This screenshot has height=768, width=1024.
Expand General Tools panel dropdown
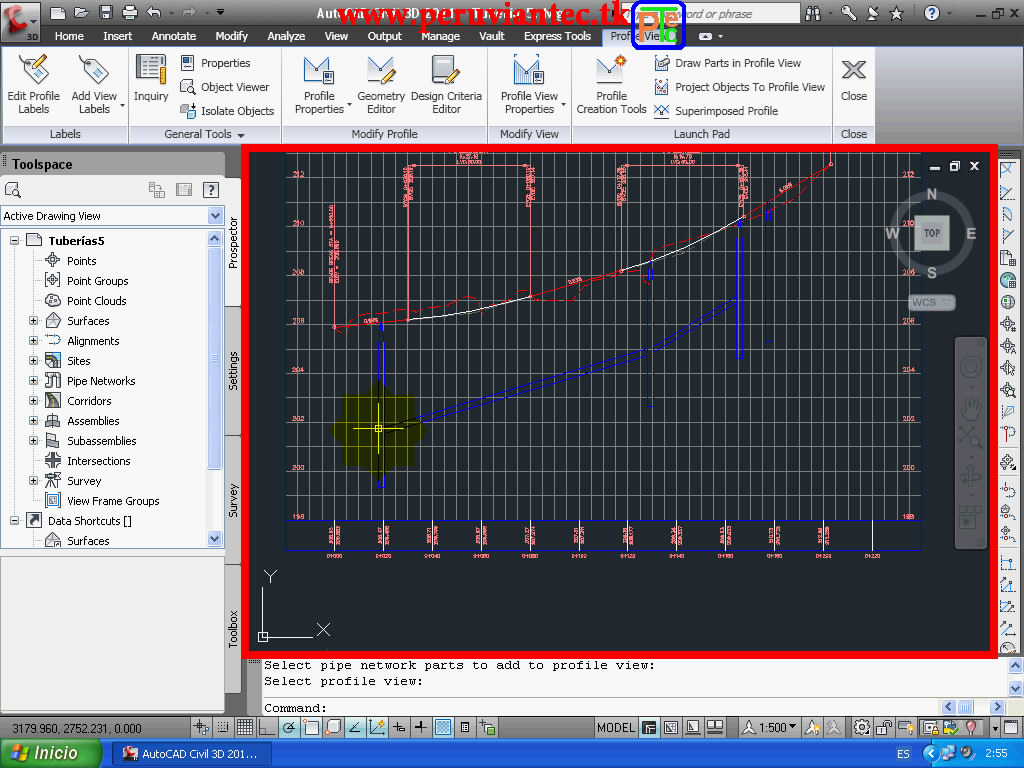(x=241, y=135)
